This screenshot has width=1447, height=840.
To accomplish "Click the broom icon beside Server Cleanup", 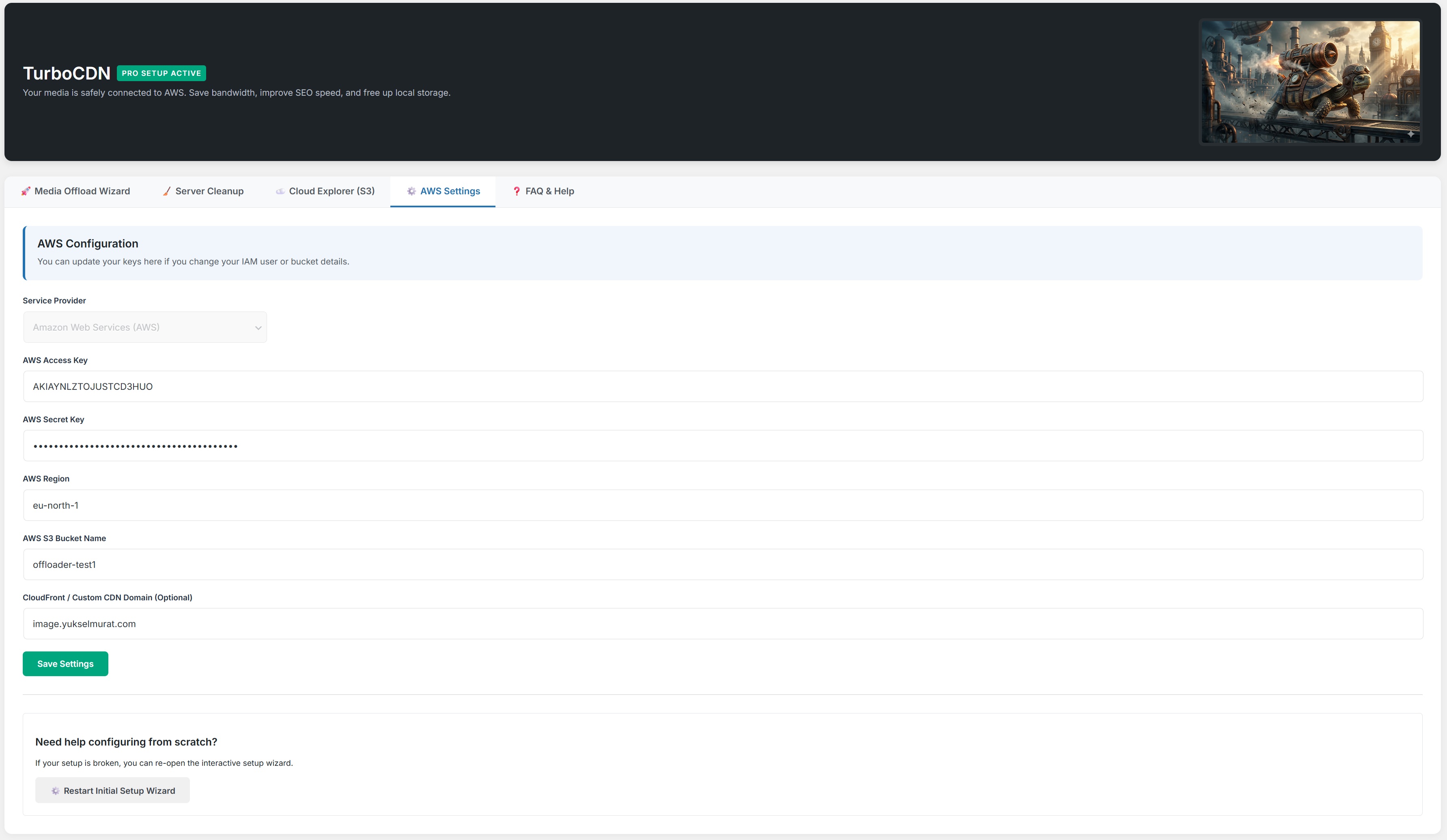I will click(x=166, y=191).
